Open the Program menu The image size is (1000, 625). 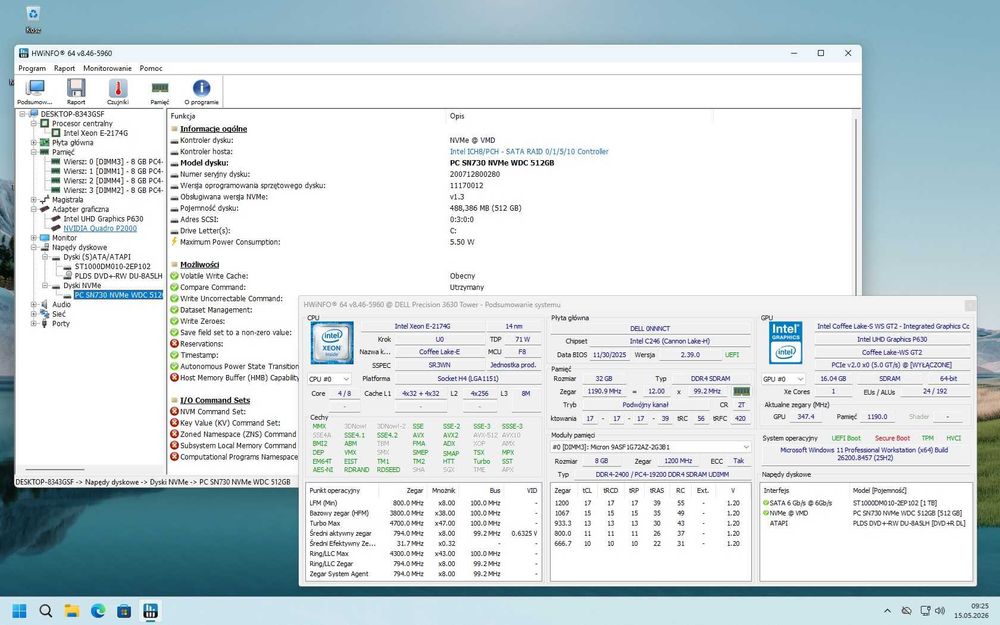point(32,68)
